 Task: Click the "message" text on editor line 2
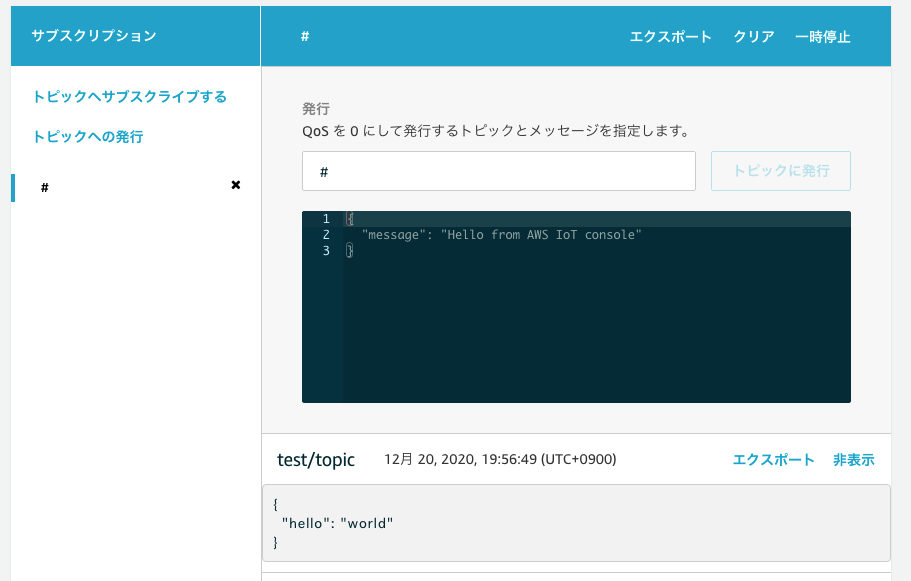click(394, 234)
